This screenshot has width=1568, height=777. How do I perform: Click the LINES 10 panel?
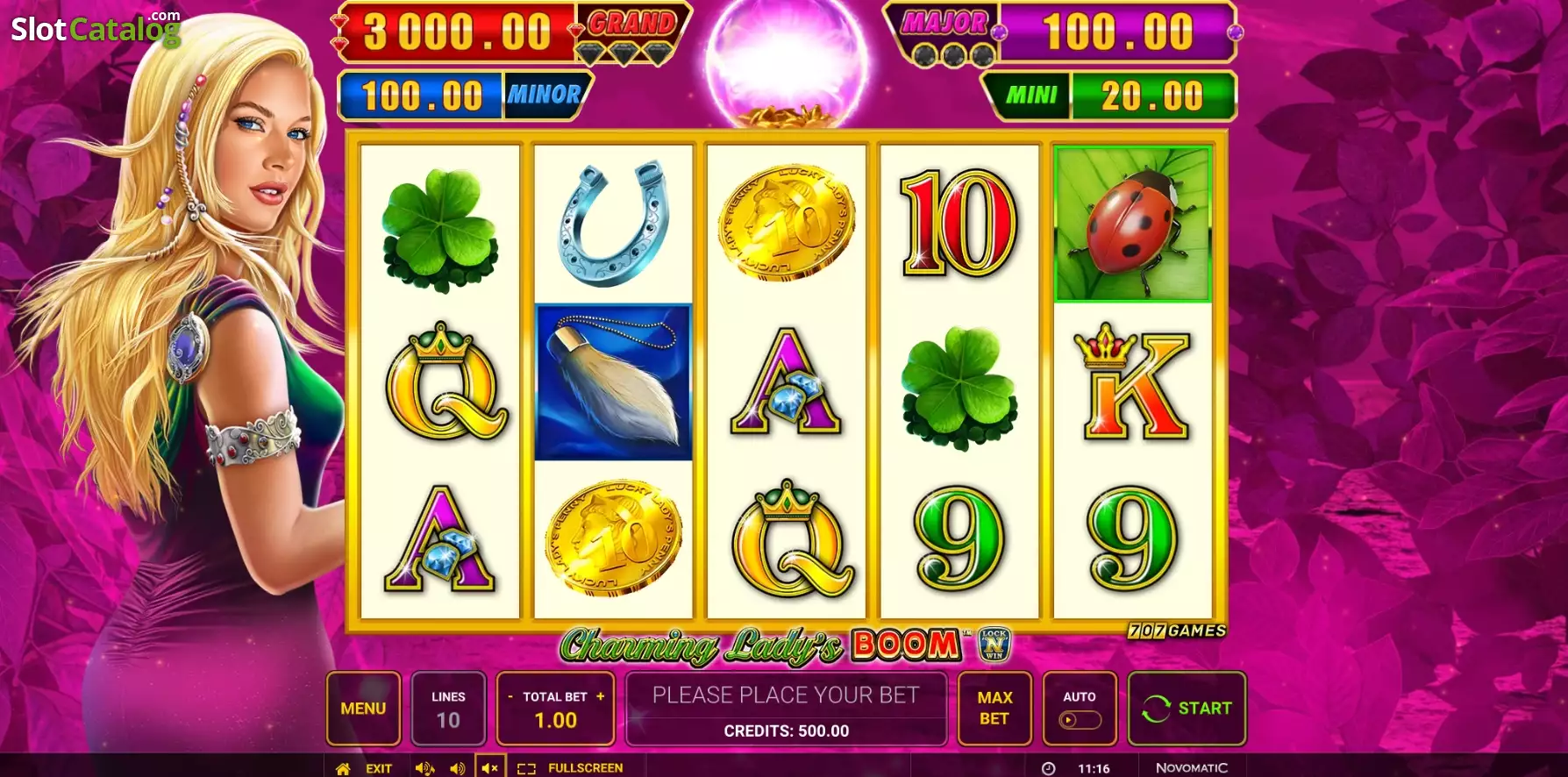tap(448, 709)
